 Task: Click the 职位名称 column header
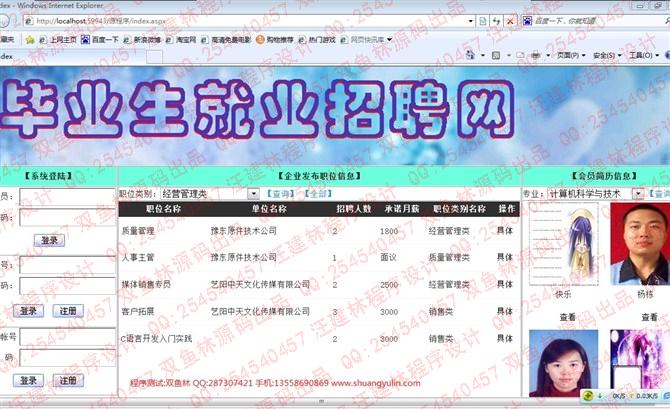coord(163,209)
